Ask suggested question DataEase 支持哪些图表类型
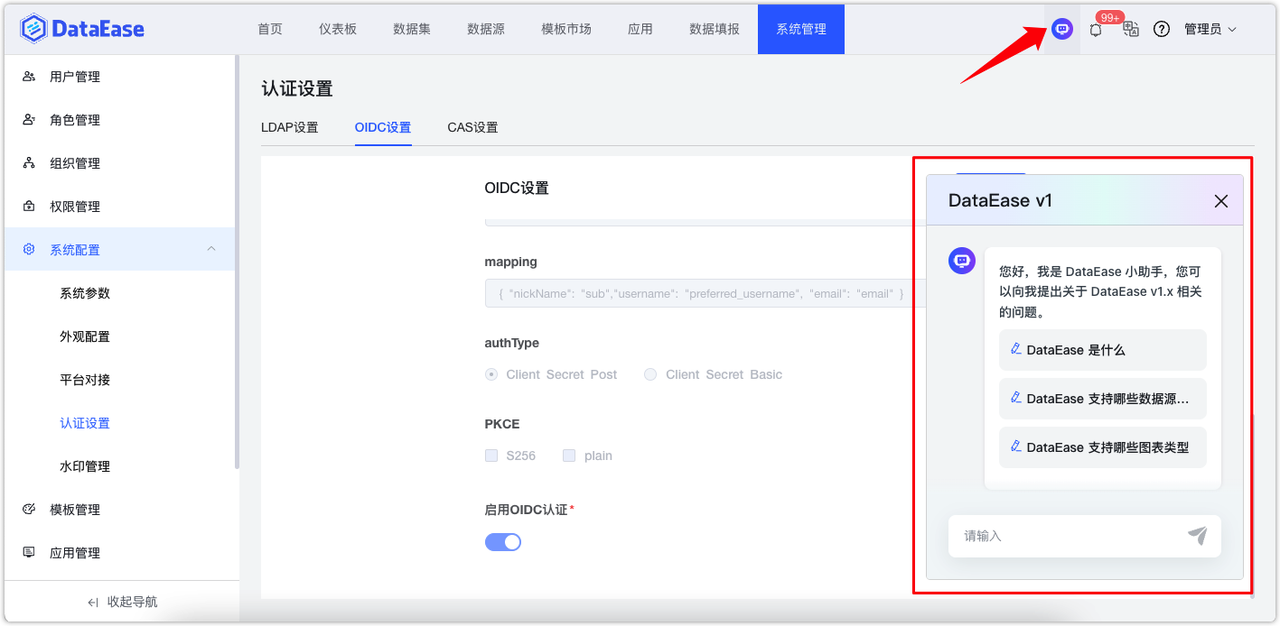Image resolution: width=1280 pixels, height=626 pixels. (1103, 447)
